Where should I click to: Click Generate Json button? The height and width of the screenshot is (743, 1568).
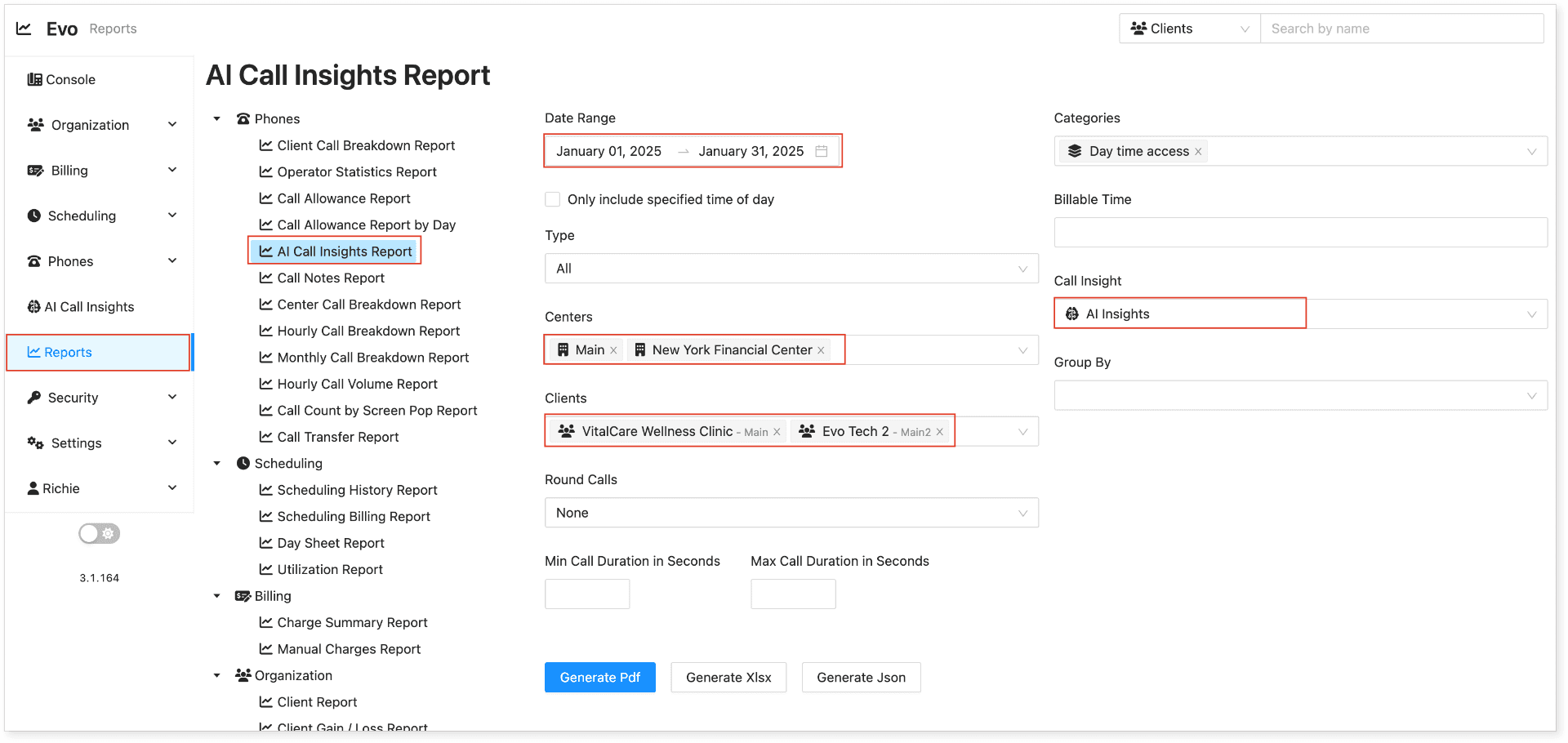tap(861, 678)
